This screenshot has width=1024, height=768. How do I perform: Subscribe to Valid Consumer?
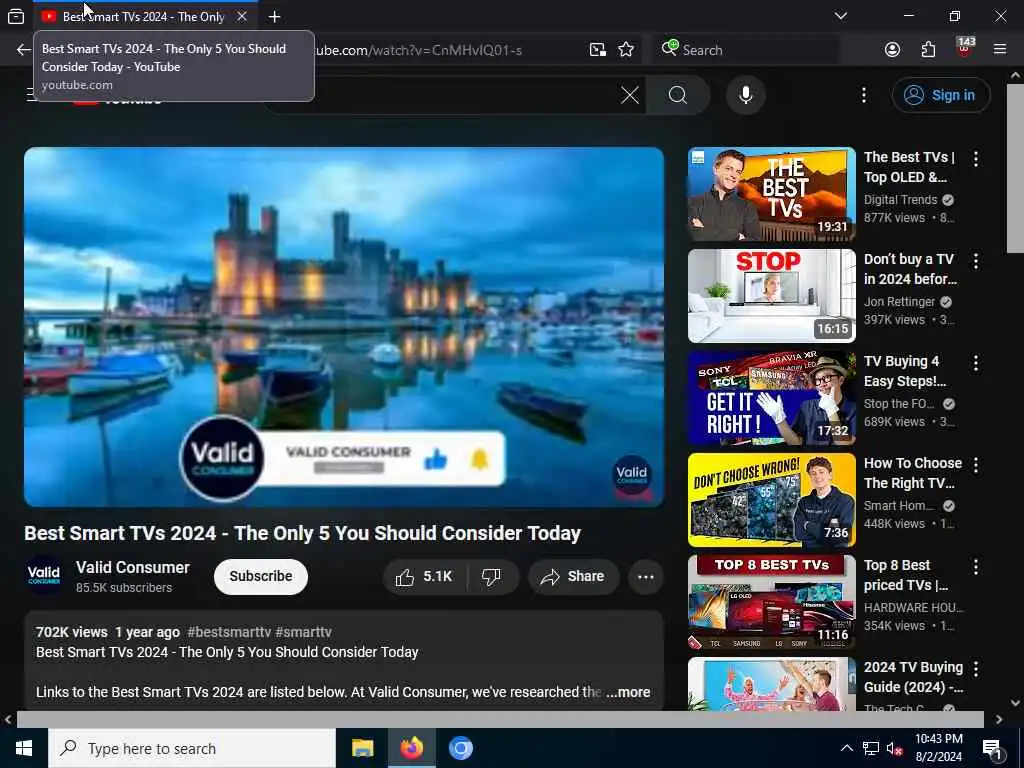tap(261, 576)
